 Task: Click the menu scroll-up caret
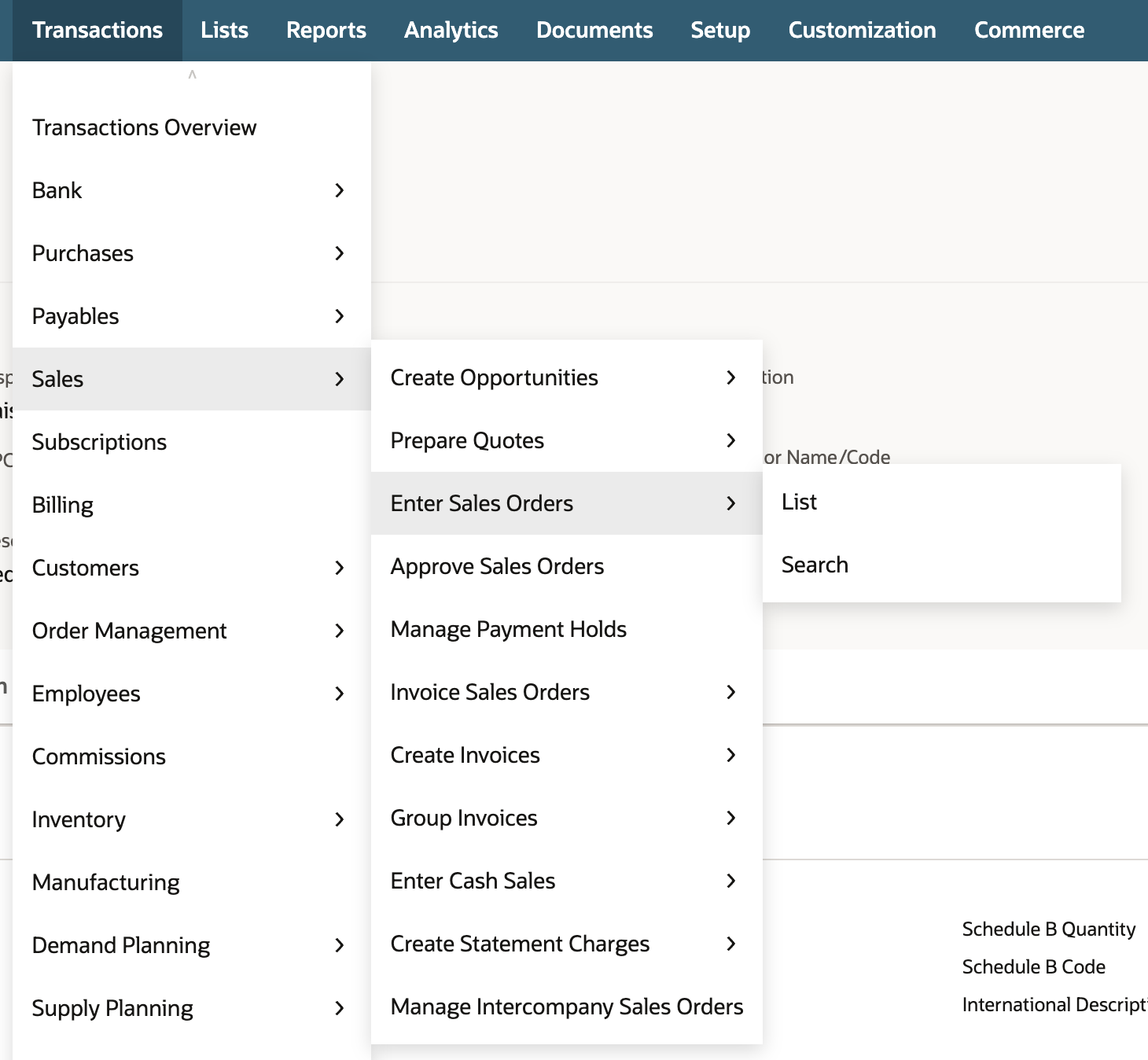(x=192, y=75)
